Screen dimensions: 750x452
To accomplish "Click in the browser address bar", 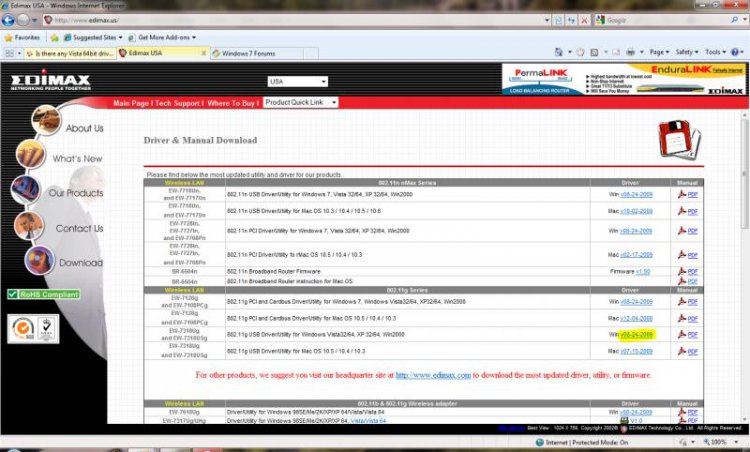I will click(x=297, y=20).
